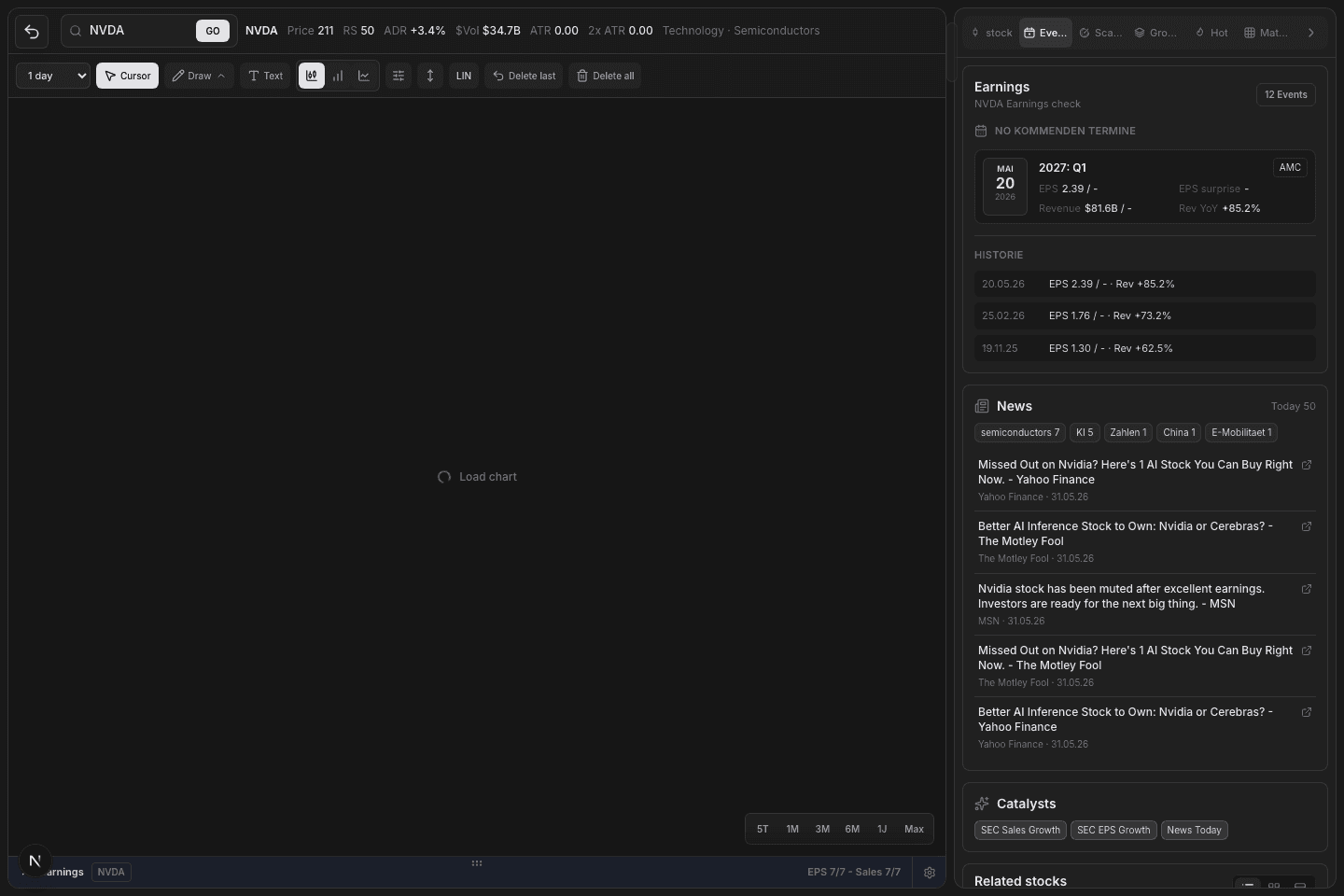This screenshot has width=1344, height=896.
Task: Set chart range to Max
Action: 914,829
